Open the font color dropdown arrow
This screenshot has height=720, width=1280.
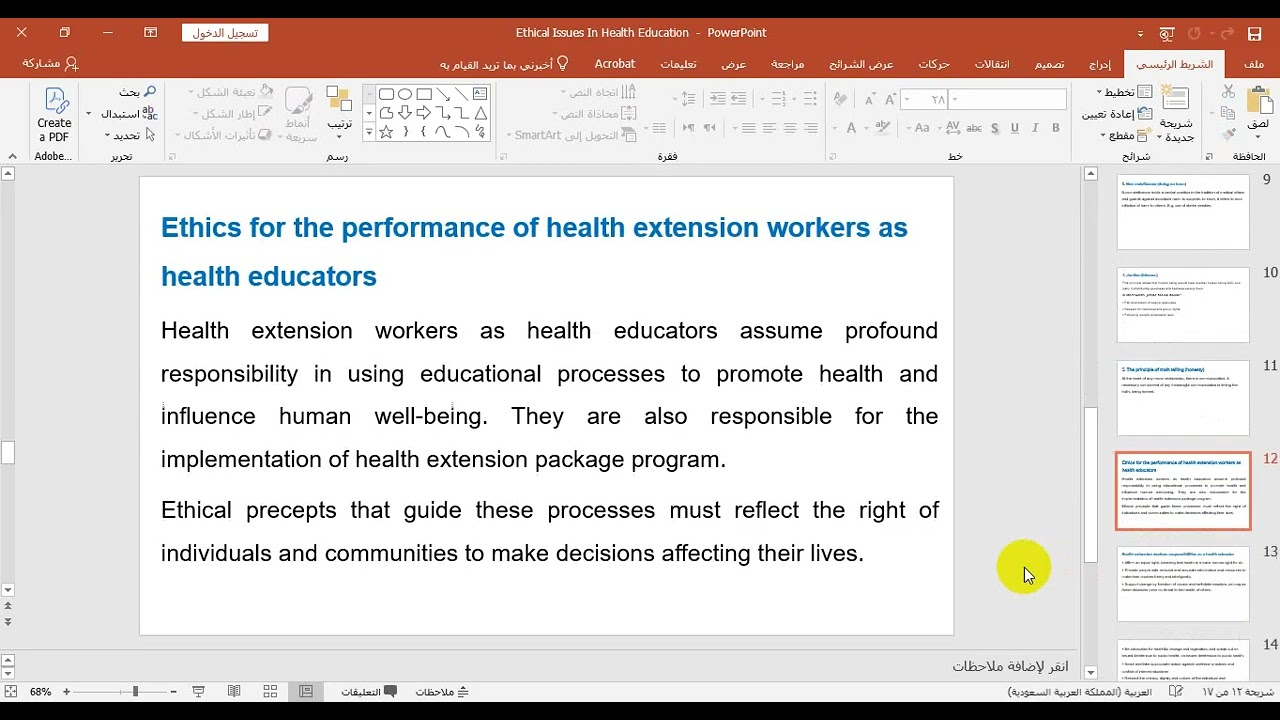pos(834,128)
